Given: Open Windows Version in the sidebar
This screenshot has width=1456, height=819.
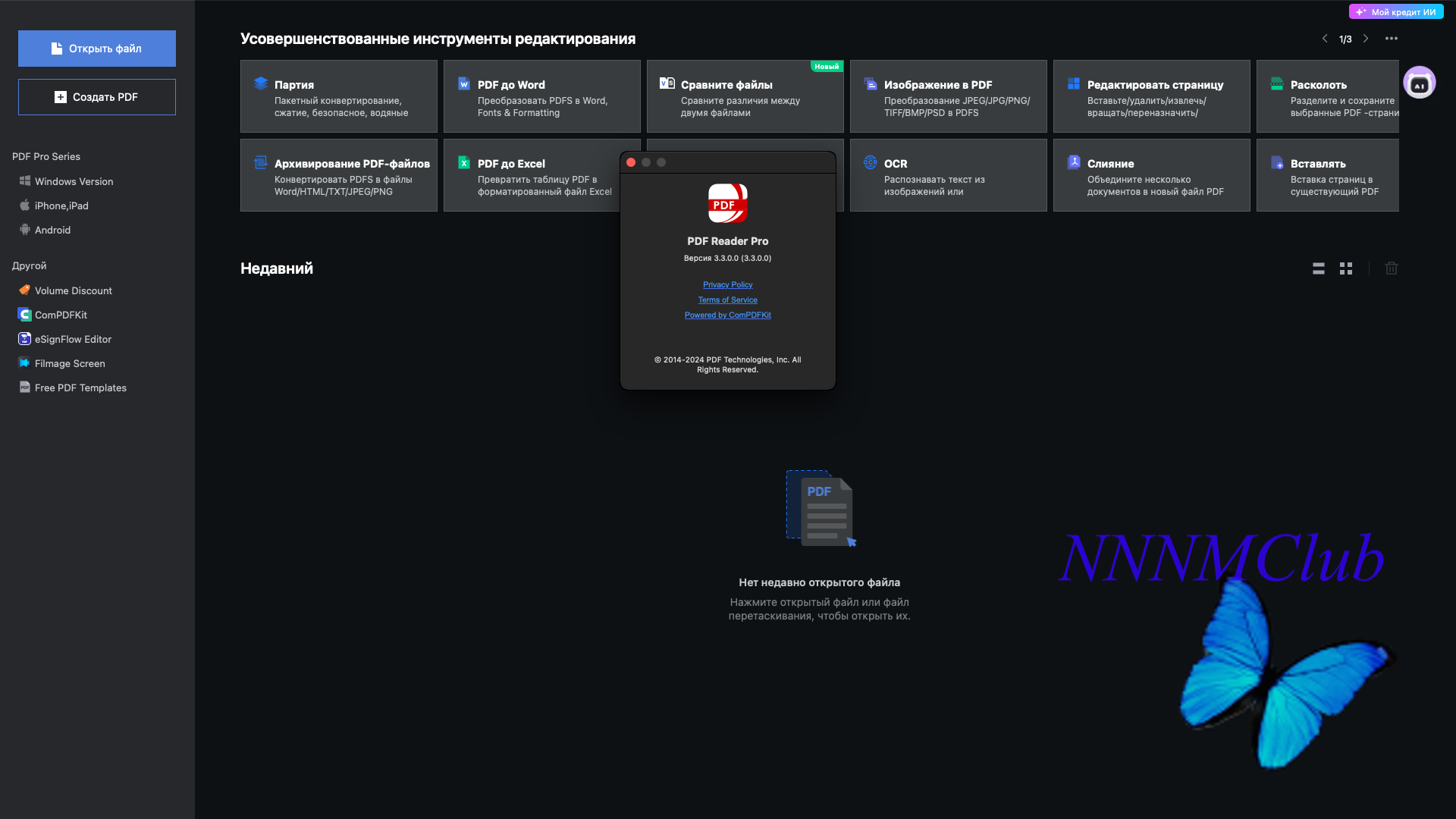Looking at the screenshot, I should click(x=74, y=181).
